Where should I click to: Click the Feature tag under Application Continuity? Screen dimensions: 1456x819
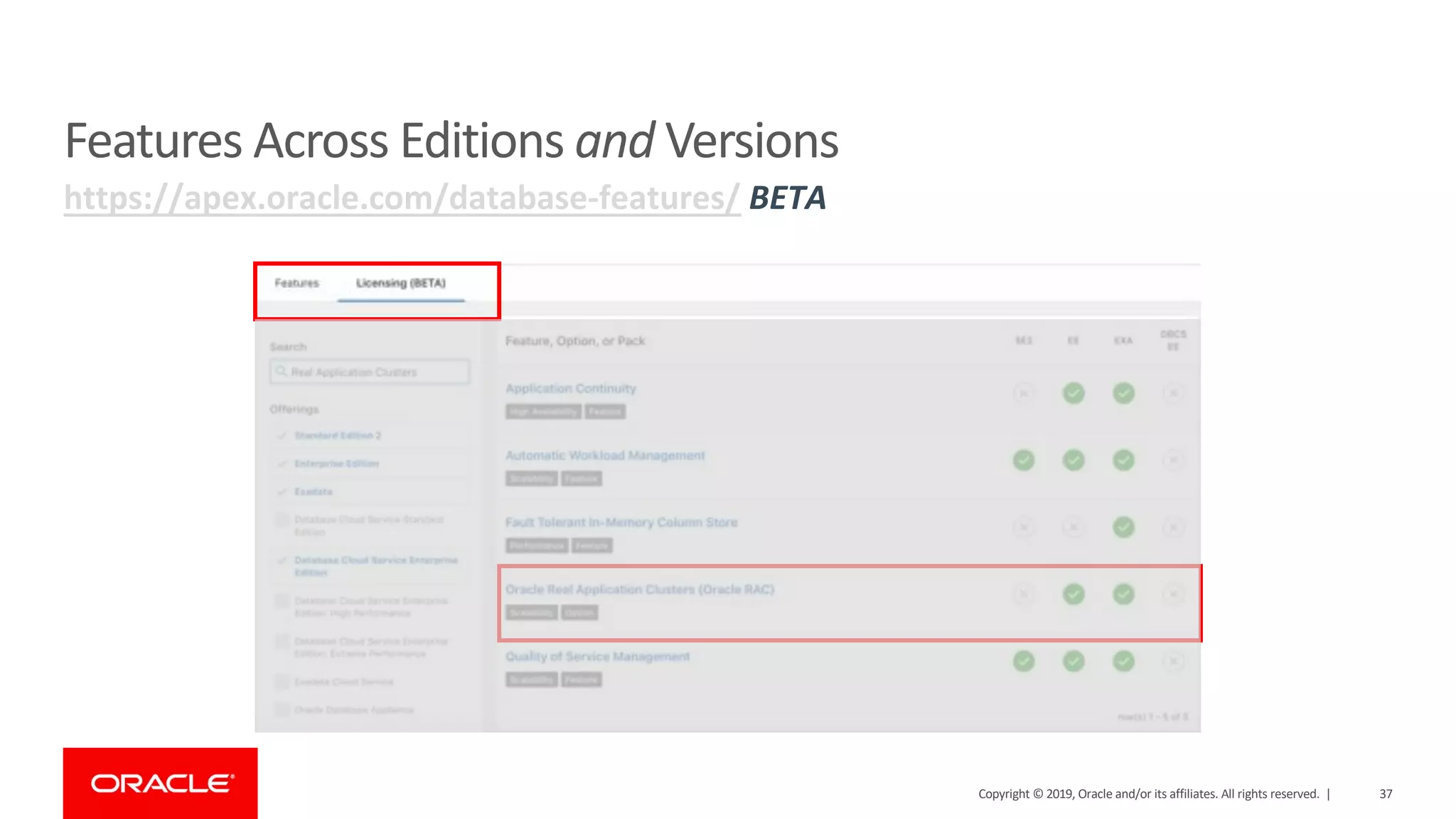605,412
